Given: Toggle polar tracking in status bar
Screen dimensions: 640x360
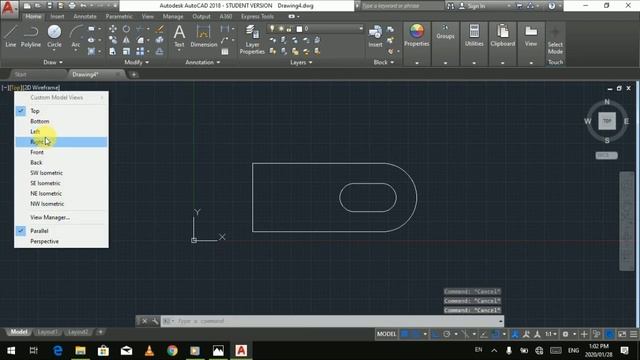Looking at the screenshot, I should pos(447,334).
